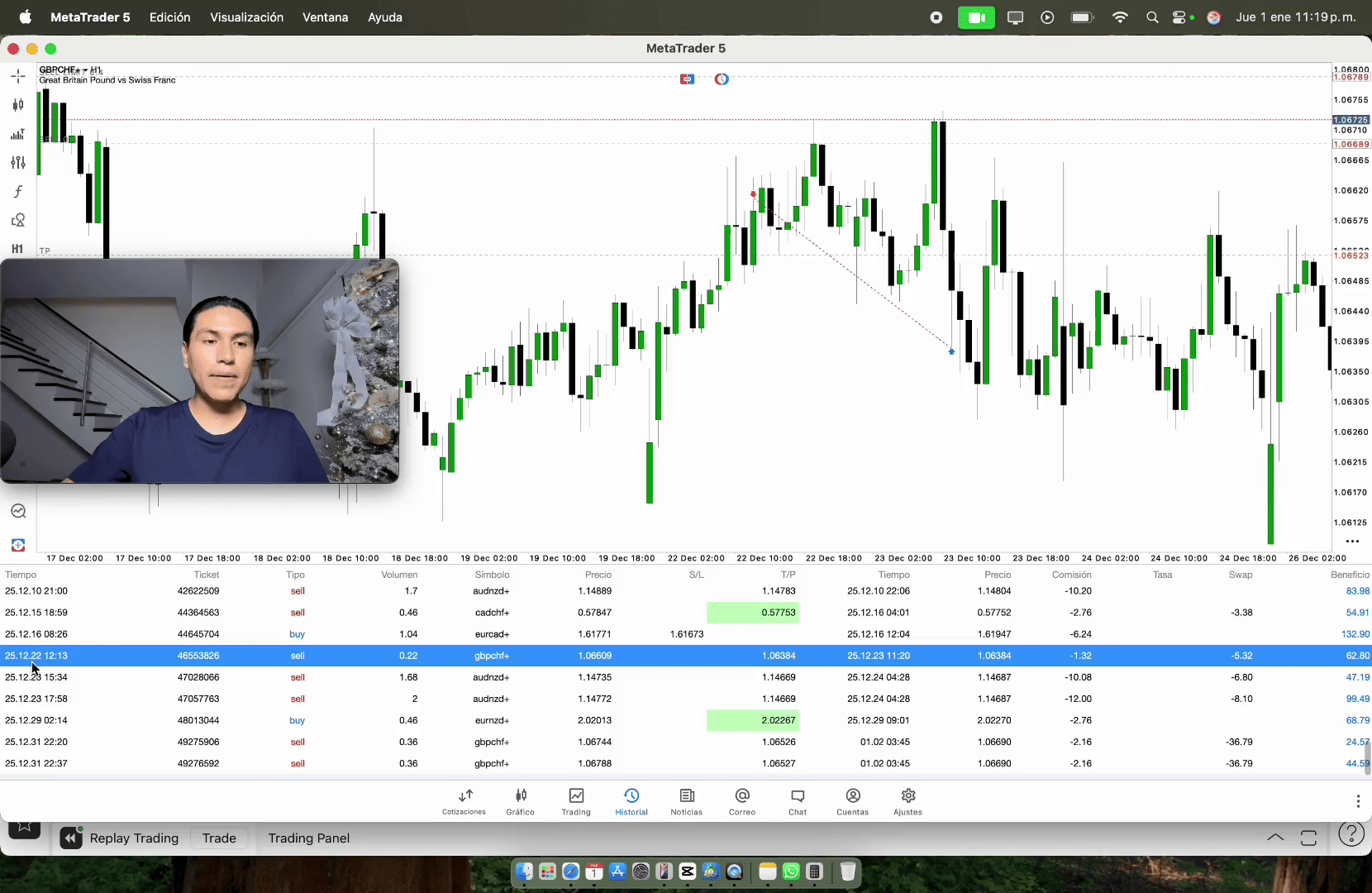
Task: Stop screen recording from menu bar
Action: click(936, 17)
